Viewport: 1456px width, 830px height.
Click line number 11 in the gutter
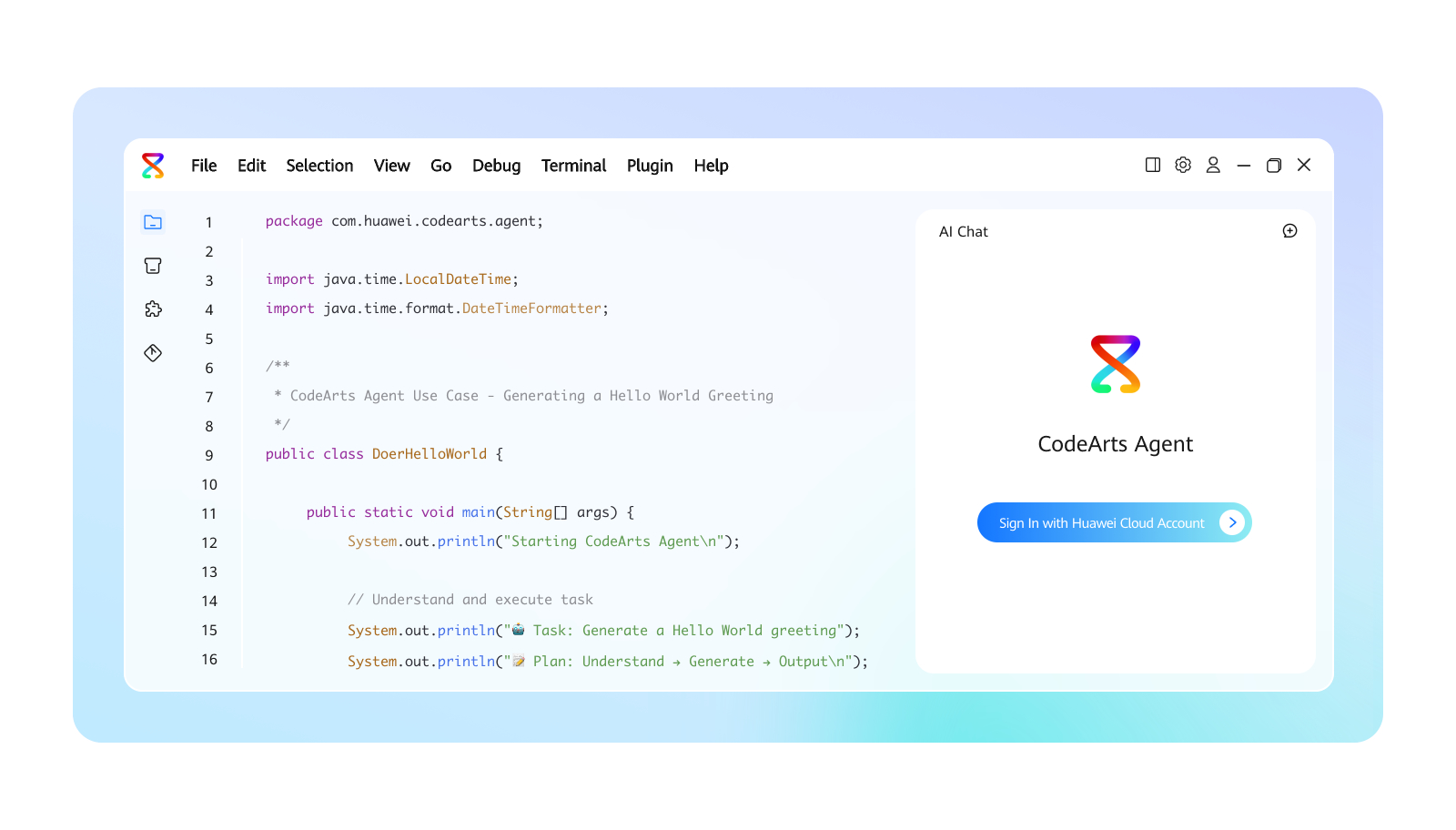click(209, 513)
